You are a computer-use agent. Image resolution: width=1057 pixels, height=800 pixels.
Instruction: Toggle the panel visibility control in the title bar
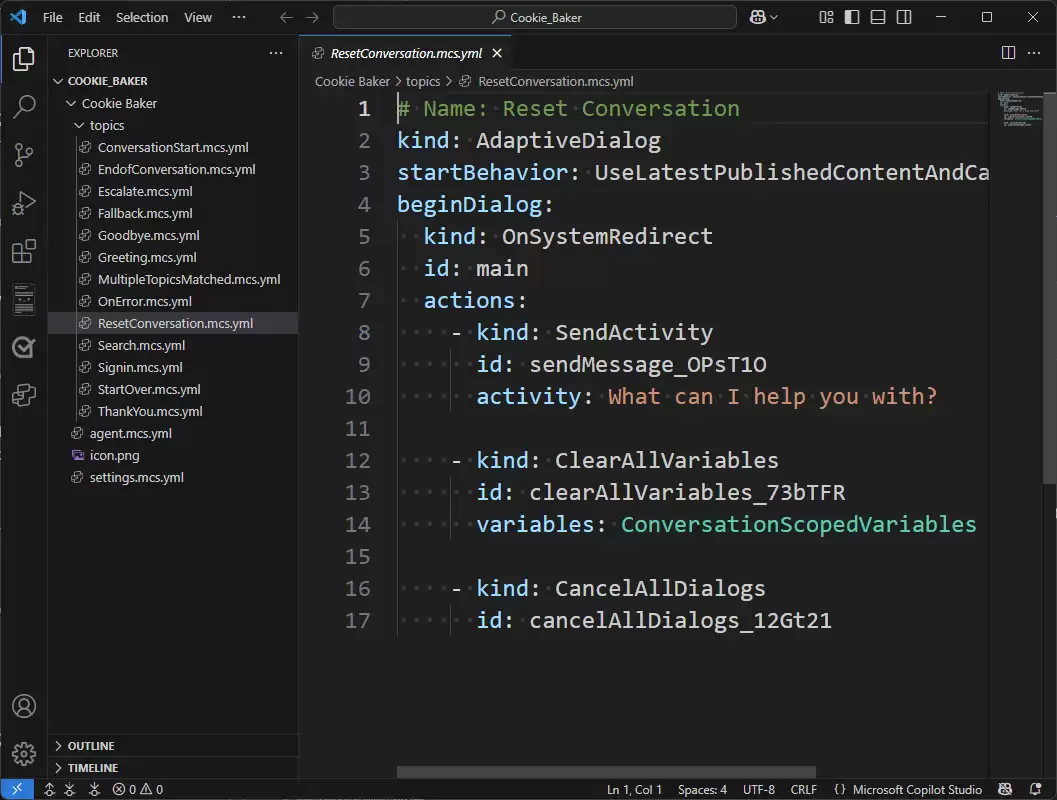(877, 17)
